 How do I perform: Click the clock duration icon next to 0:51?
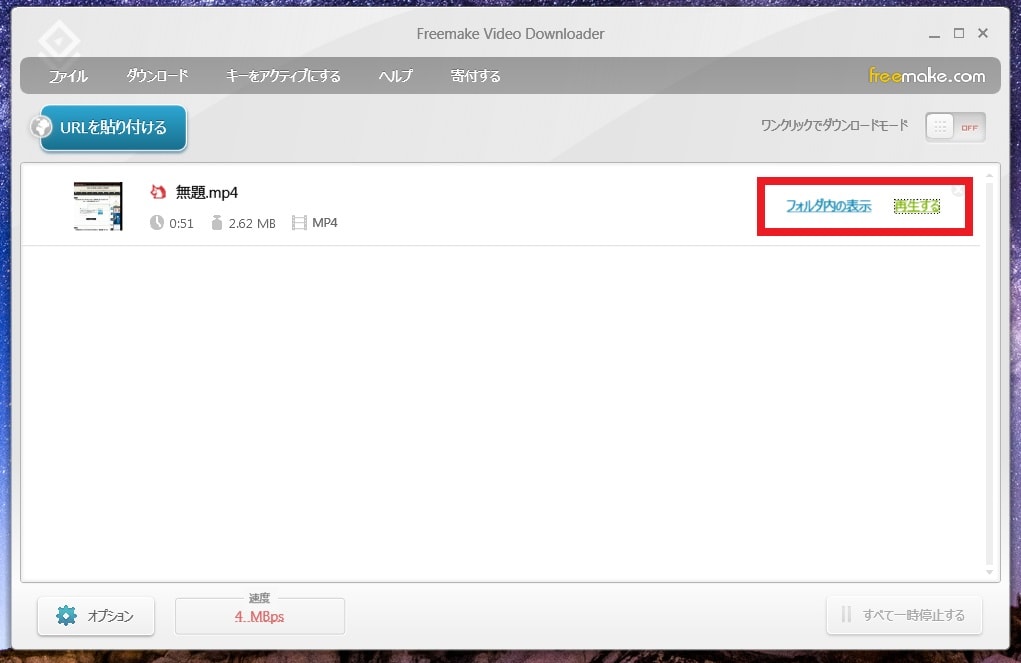[156, 223]
